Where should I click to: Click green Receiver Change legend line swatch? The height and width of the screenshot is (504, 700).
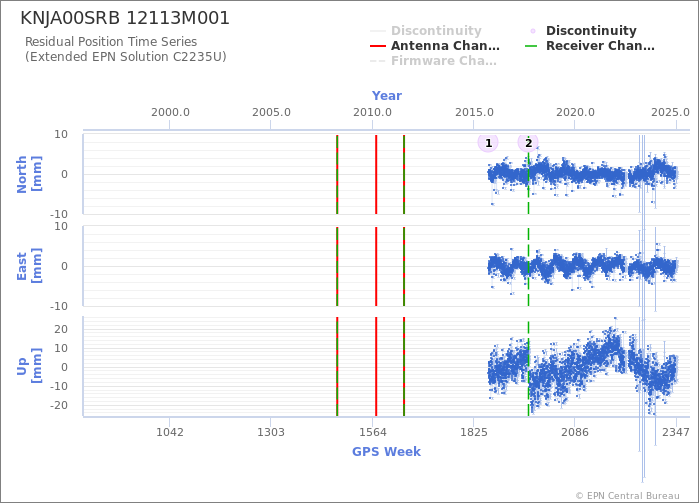click(531, 46)
